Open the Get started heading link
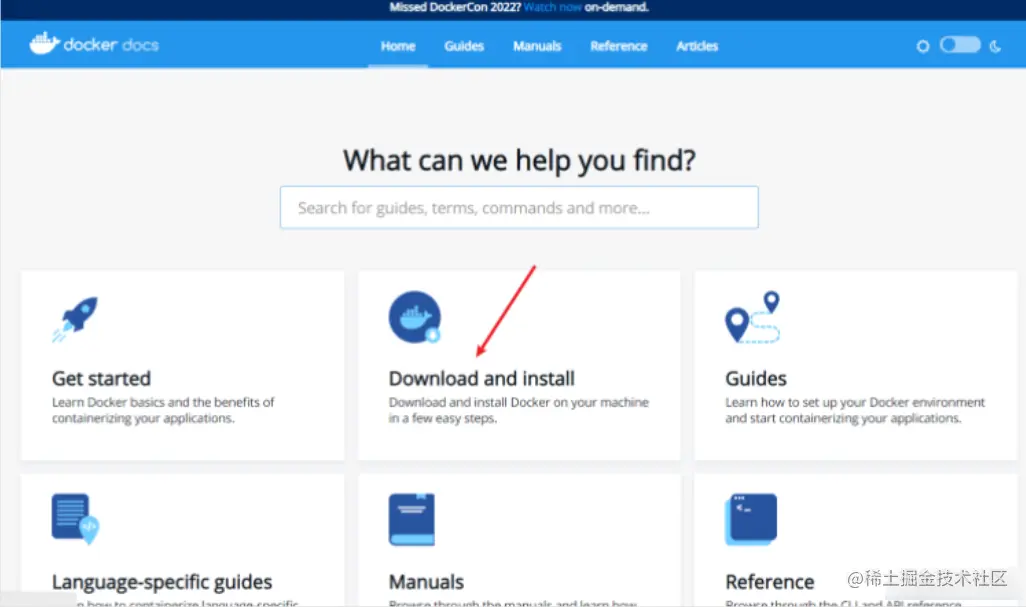This screenshot has width=1026, height=607. (x=101, y=379)
